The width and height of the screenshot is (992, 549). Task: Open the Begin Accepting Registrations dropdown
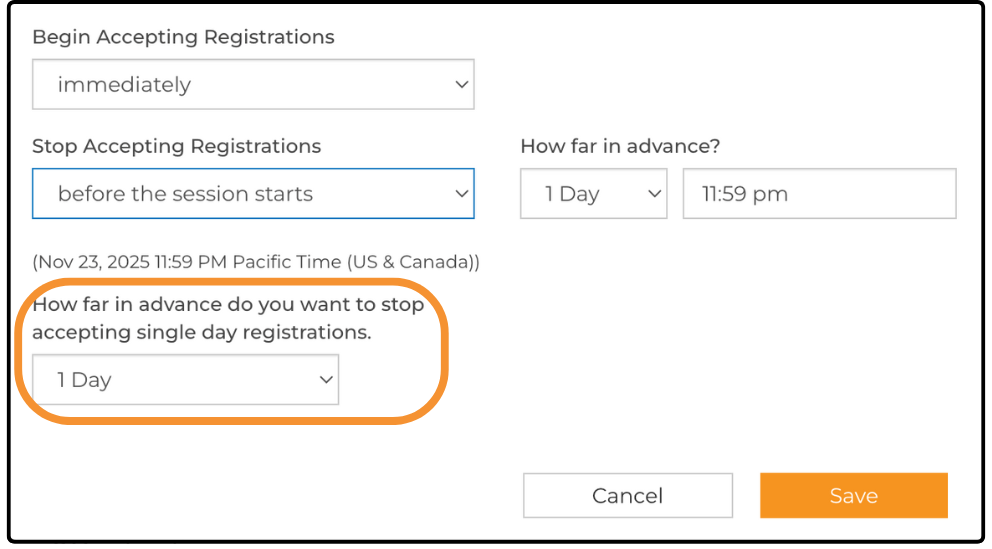[x=253, y=85]
